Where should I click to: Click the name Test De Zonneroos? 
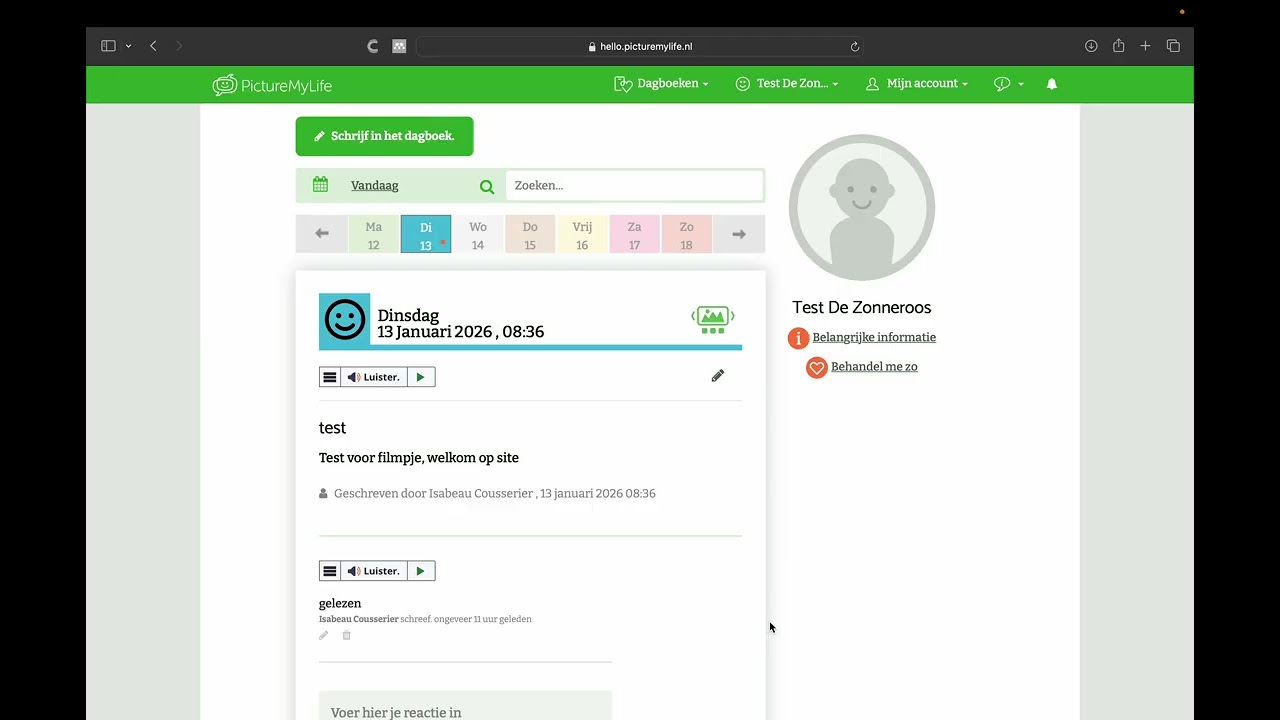pos(862,308)
